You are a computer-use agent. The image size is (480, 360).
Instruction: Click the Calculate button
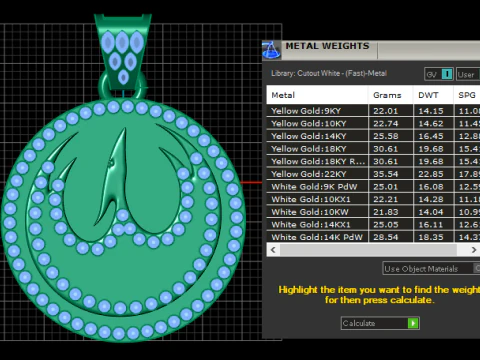click(x=380, y=323)
